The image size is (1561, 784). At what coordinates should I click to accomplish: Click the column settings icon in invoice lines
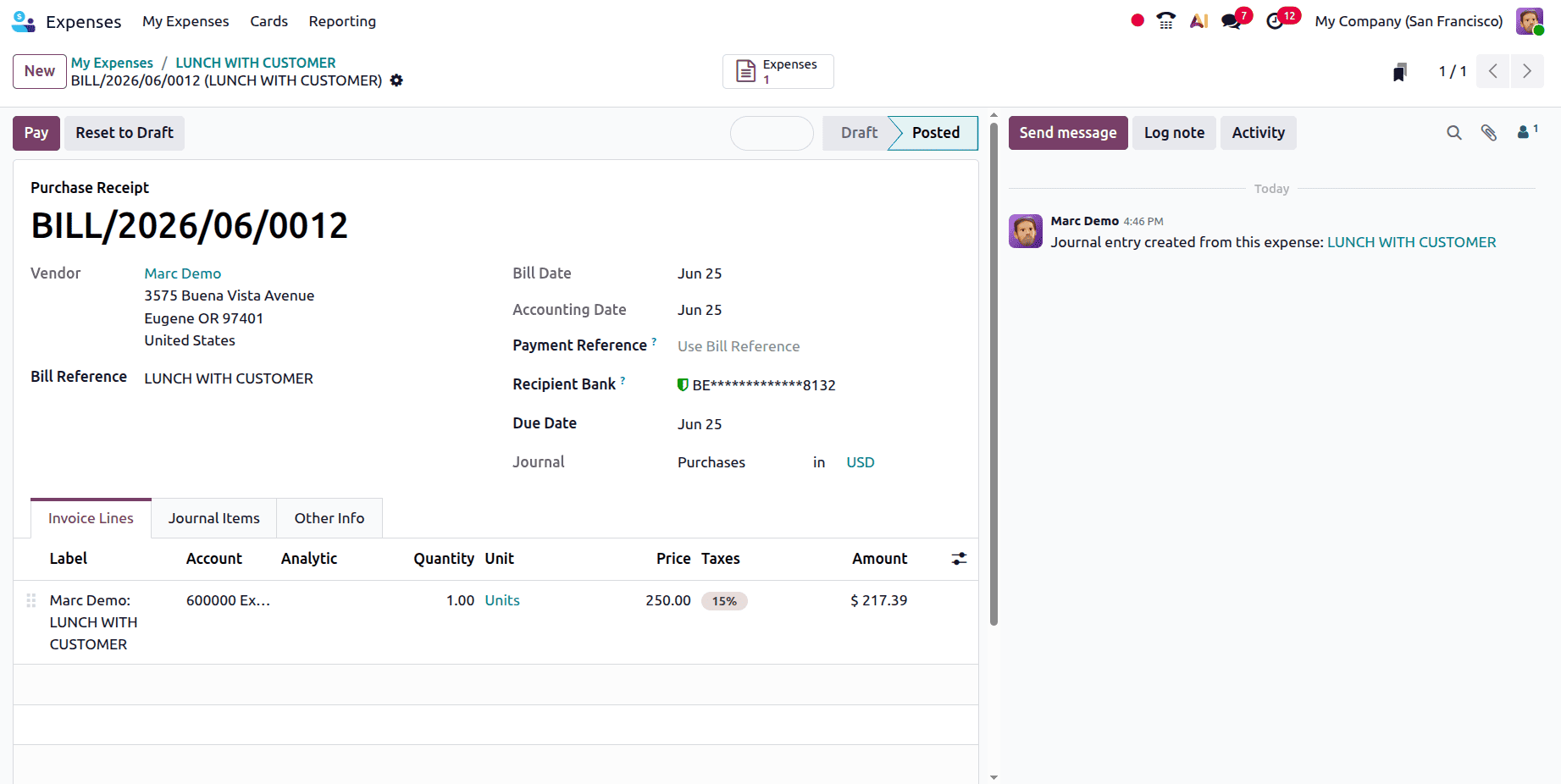(x=959, y=559)
